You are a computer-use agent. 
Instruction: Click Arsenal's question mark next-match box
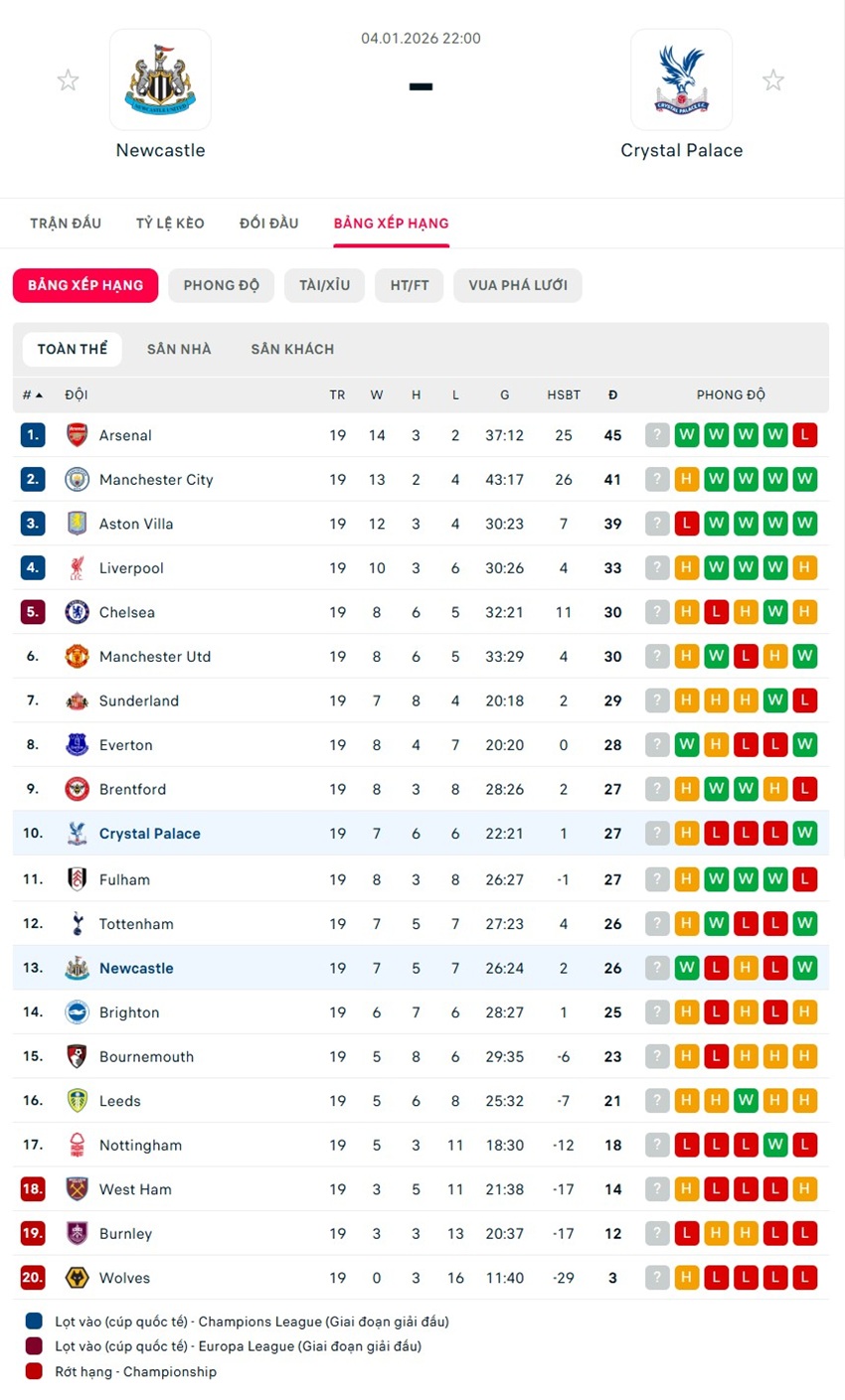(657, 435)
